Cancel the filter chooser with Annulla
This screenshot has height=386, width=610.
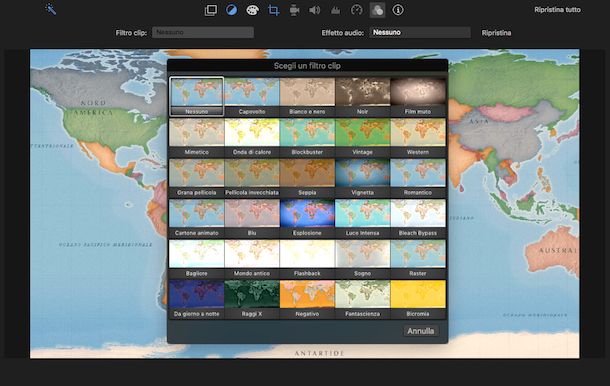tap(421, 331)
